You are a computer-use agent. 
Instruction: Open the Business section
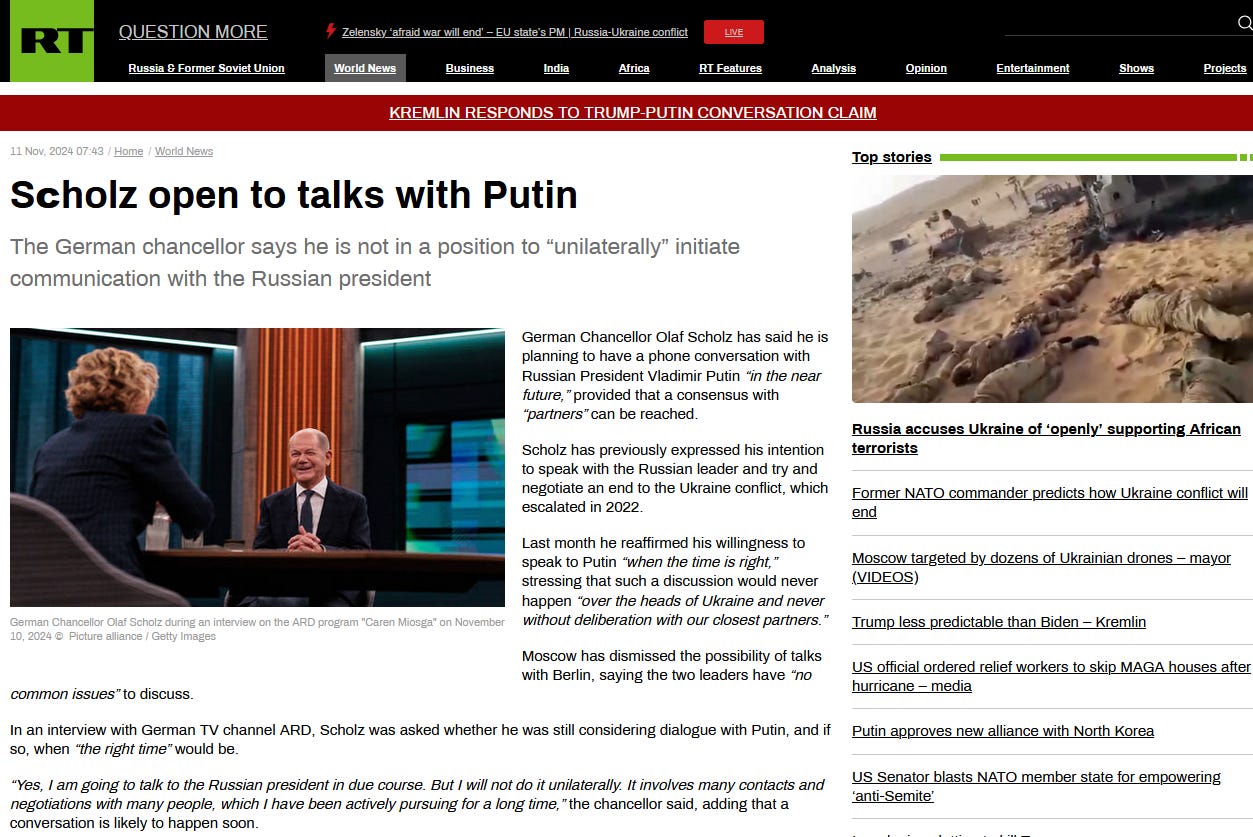click(470, 68)
